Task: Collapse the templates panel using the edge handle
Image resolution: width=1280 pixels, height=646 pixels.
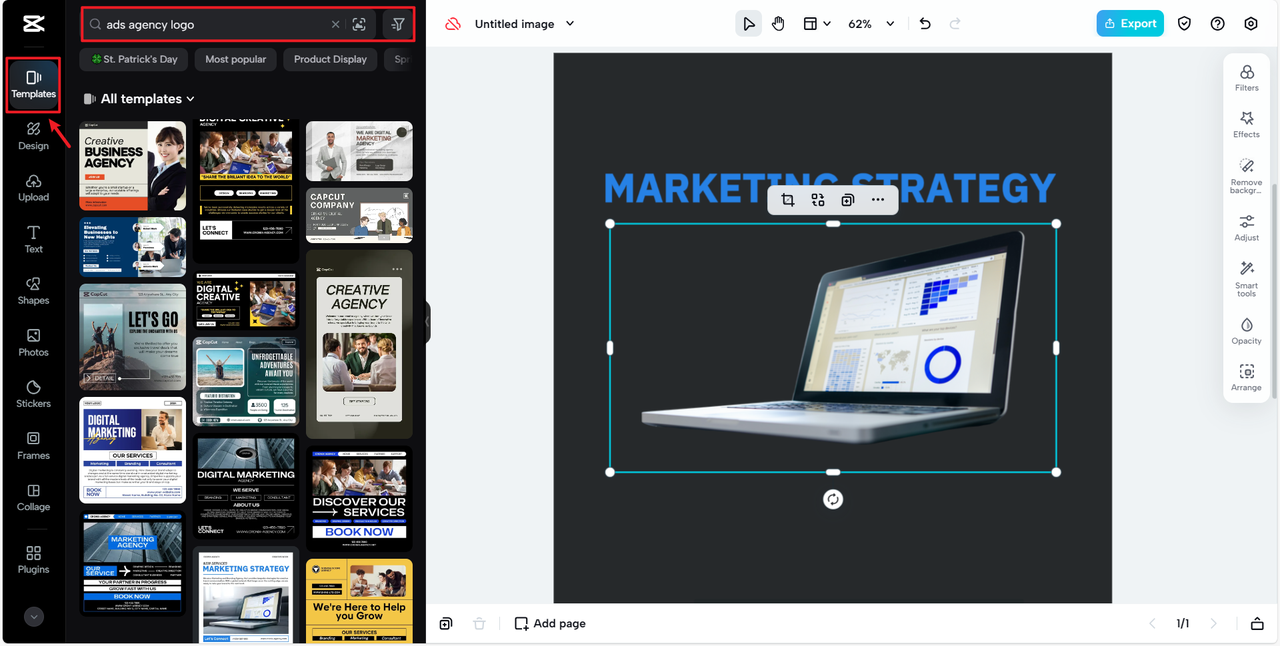Action: point(428,322)
